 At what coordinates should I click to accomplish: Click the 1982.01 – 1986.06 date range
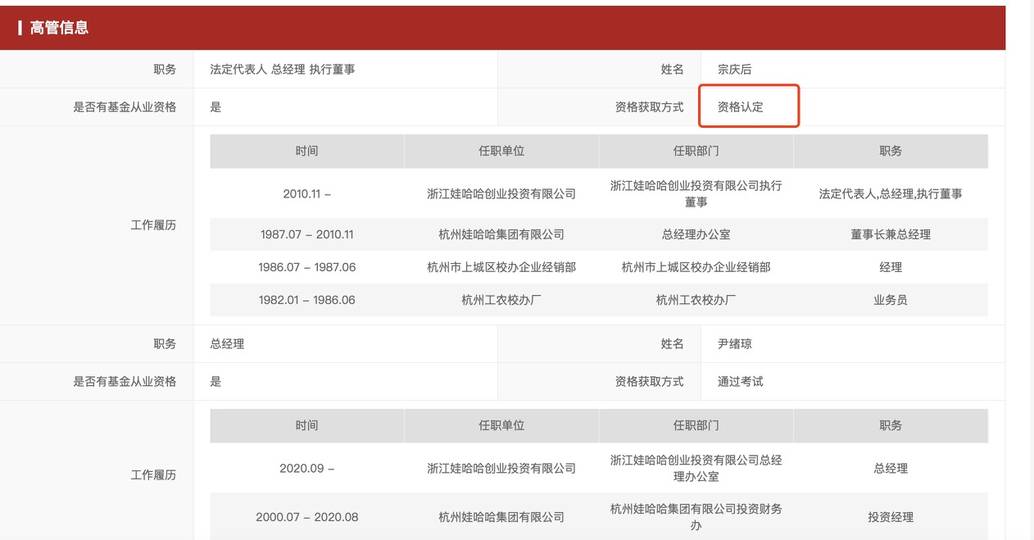(x=307, y=300)
